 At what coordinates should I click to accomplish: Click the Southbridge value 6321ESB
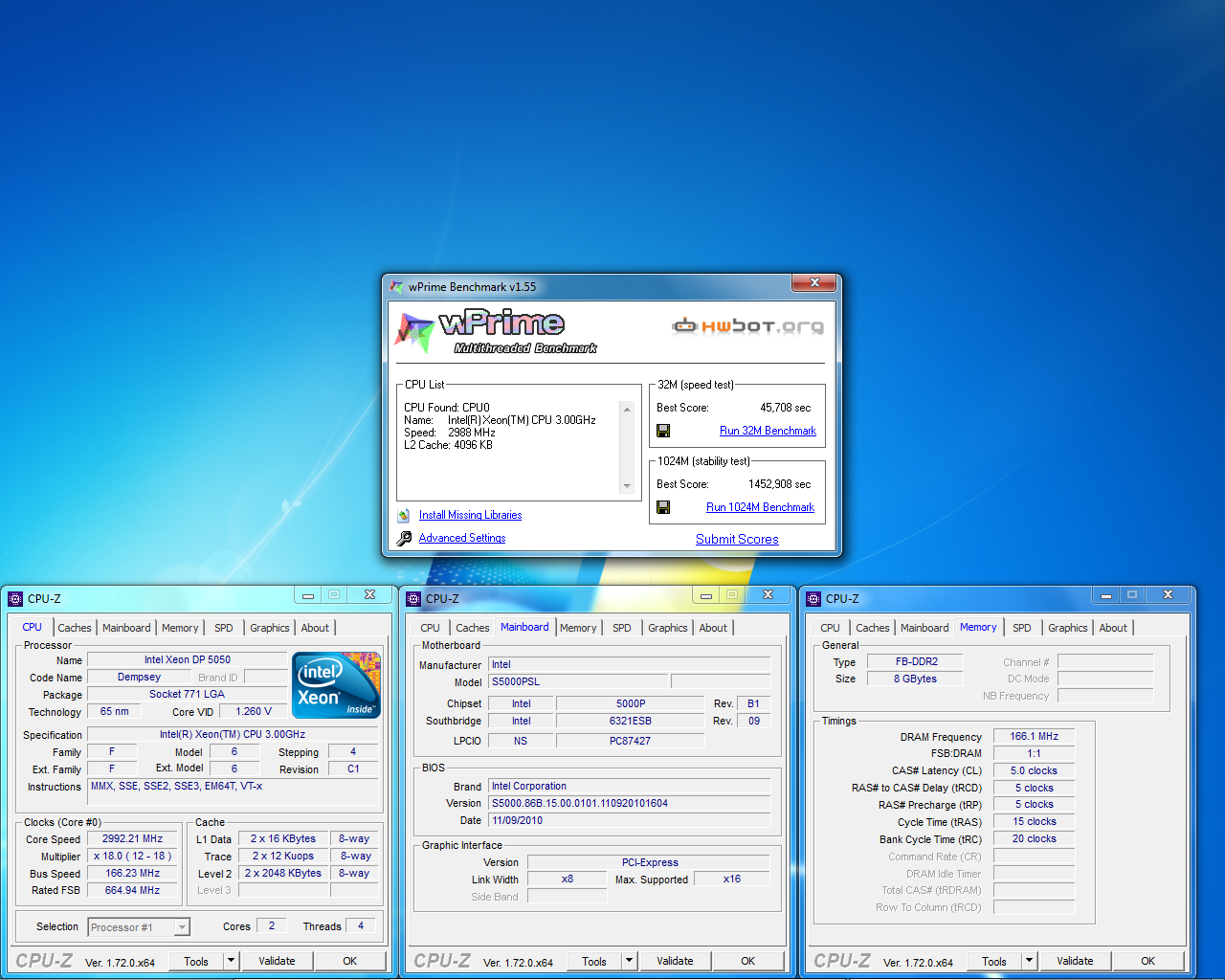(630, 721)
